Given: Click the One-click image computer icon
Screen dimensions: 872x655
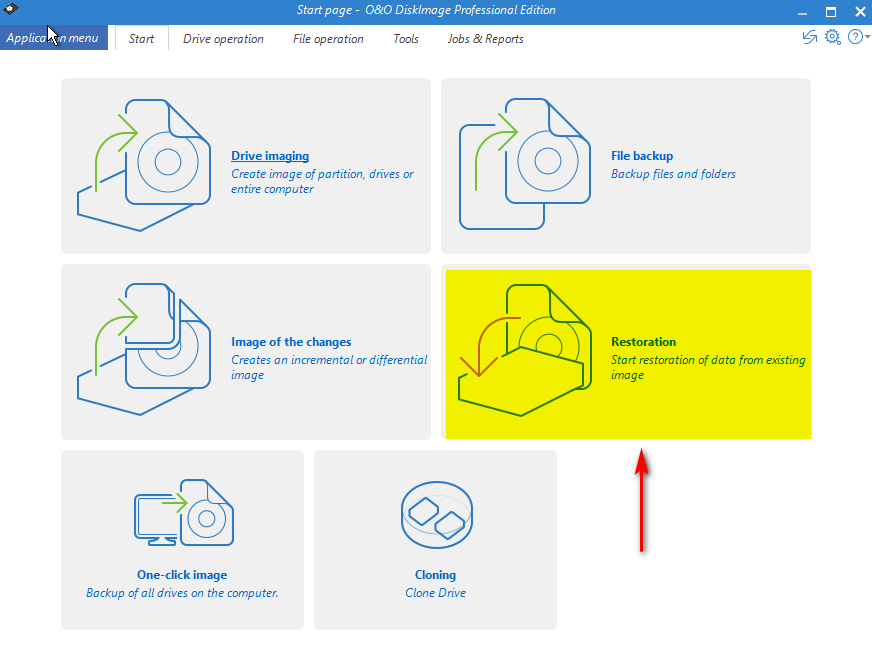Looking at the screenshot, I should [184, 513].
